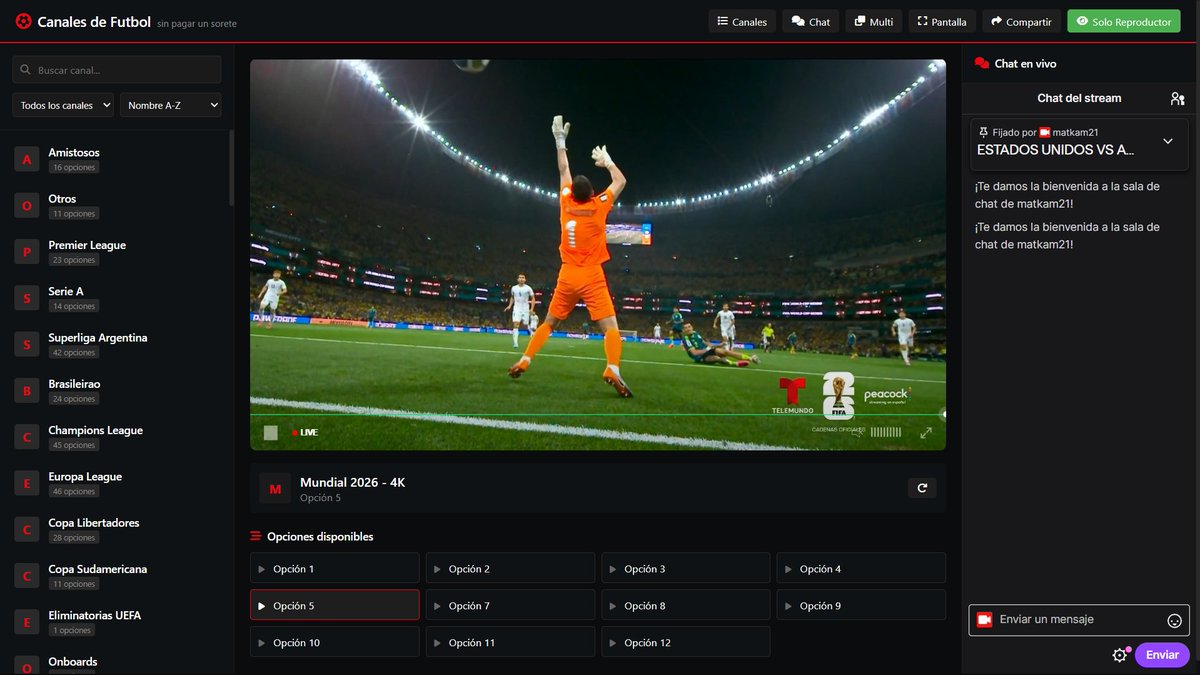Play Opción 10 stream

[x=334, y=642]
